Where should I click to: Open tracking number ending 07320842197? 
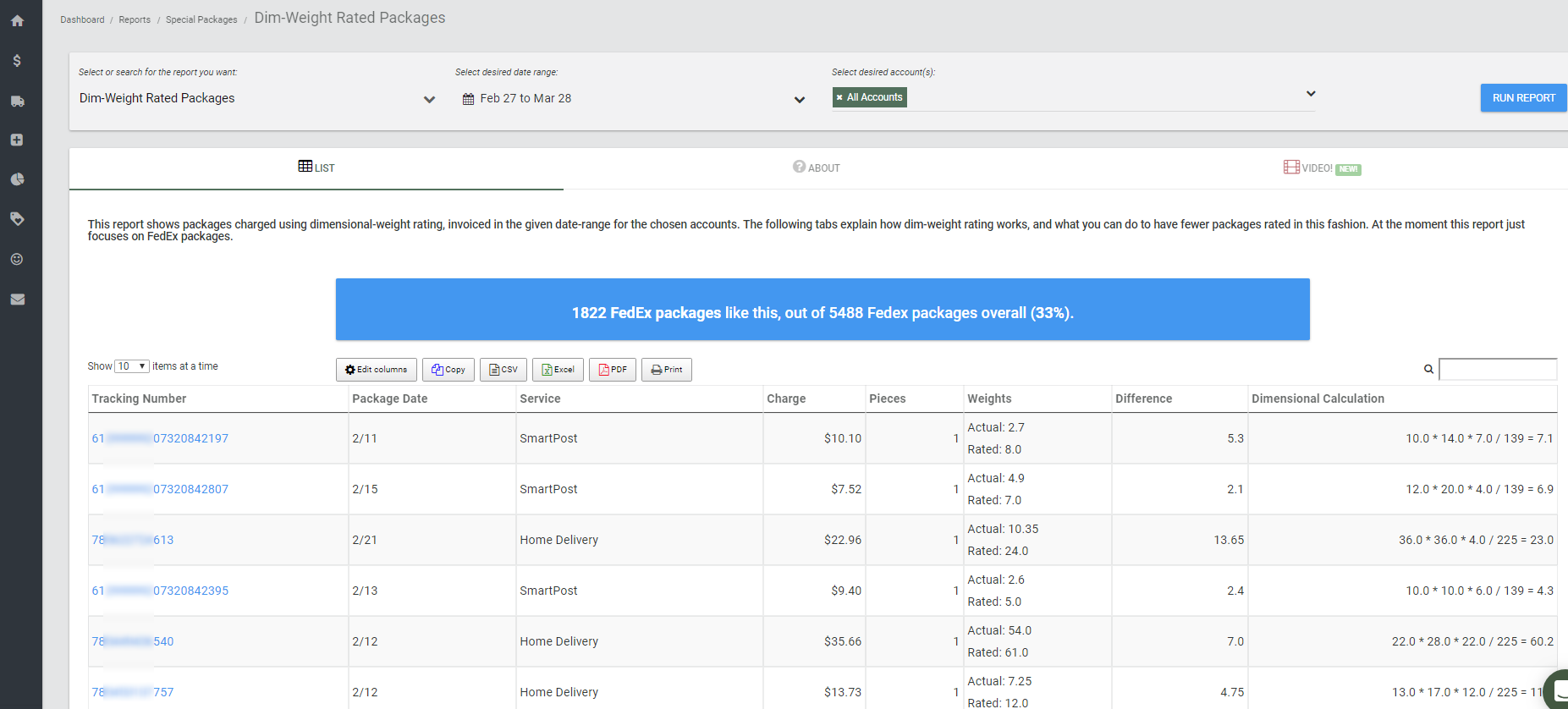tap(160, 438)
